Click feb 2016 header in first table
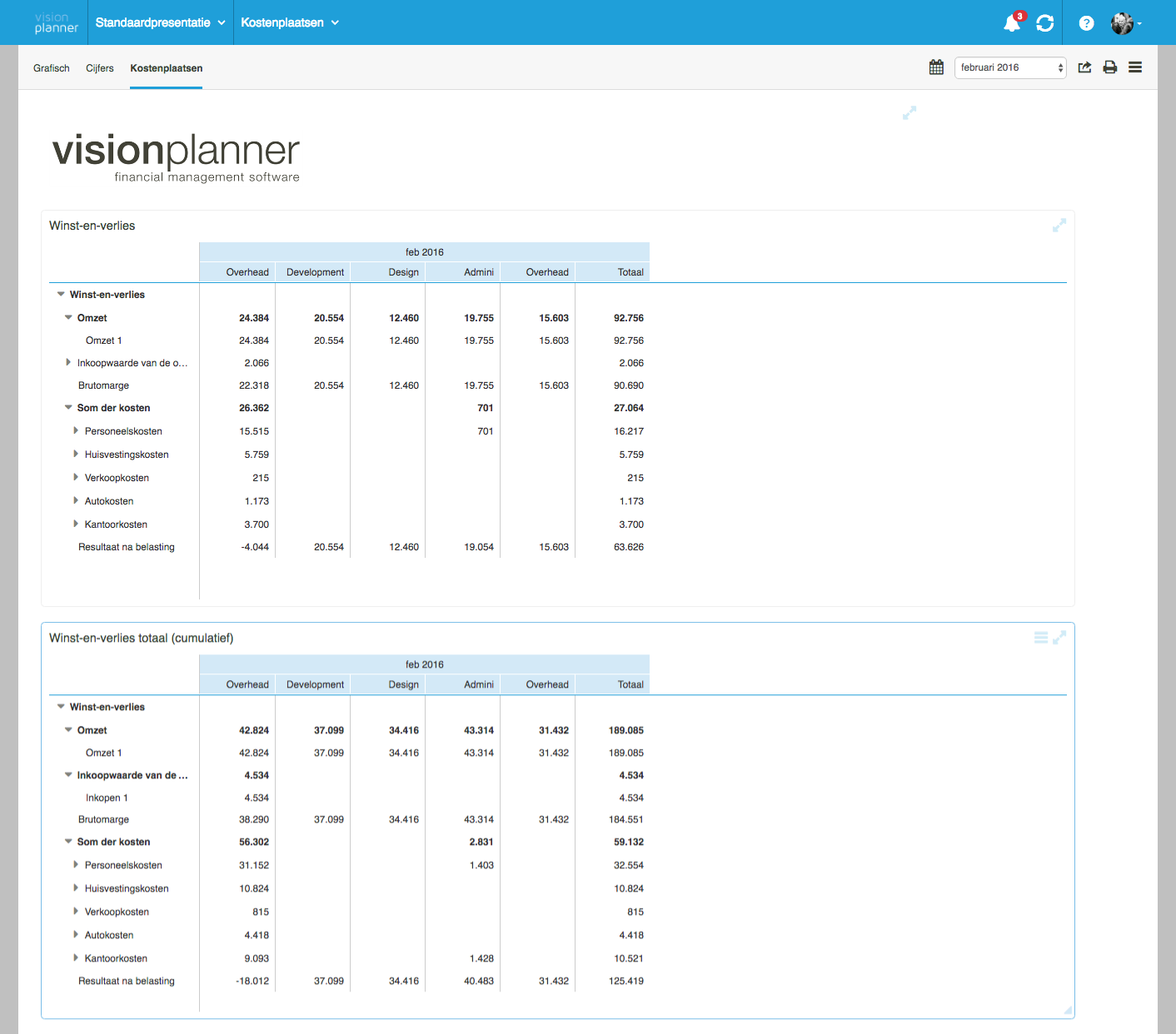Screen dimensions: 1176x1034 point(425,252)
